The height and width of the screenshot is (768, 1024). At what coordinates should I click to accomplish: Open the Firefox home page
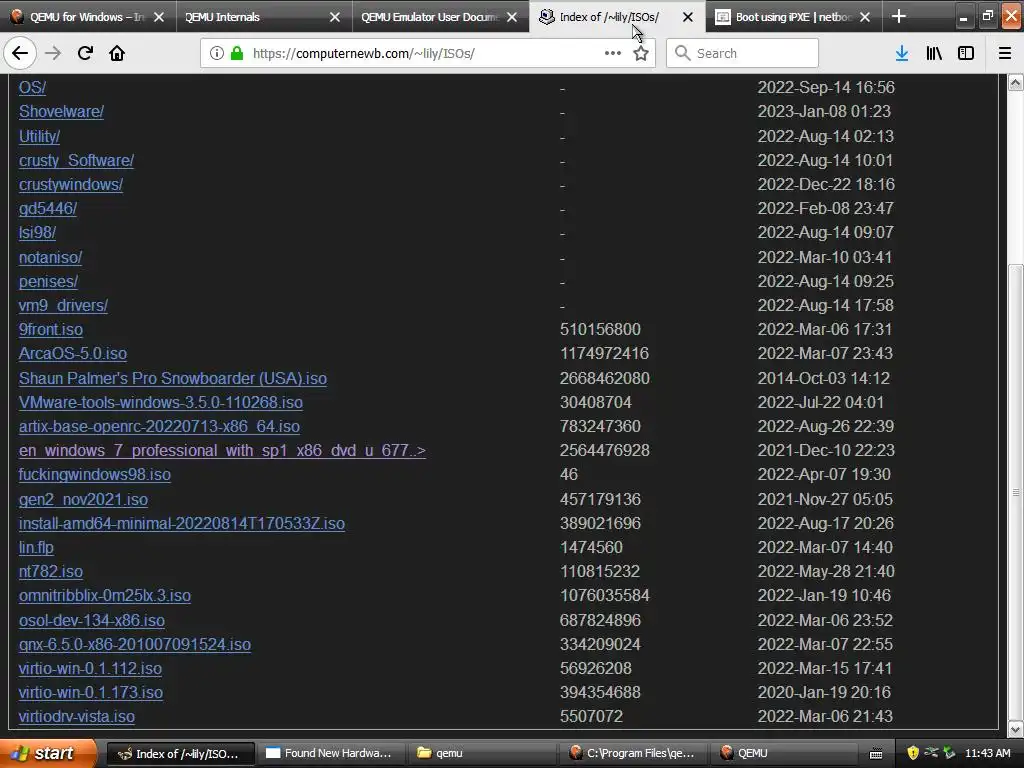117,54
